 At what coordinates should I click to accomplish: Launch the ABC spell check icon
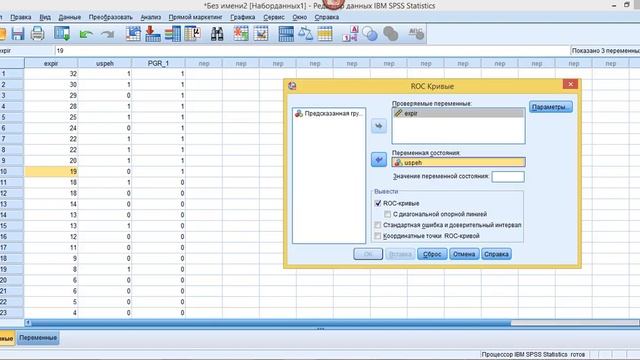click(416, 34)
